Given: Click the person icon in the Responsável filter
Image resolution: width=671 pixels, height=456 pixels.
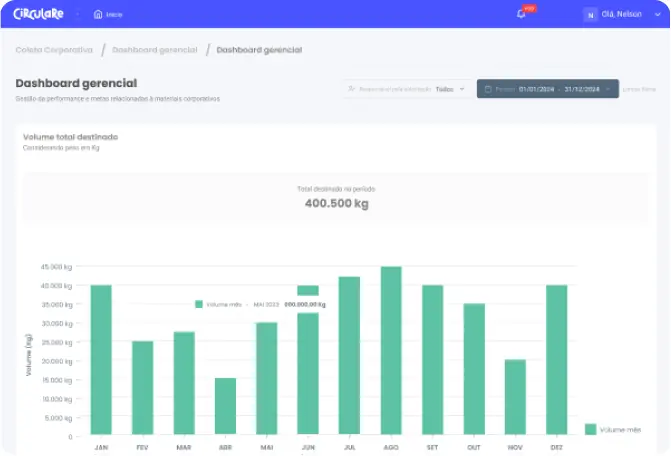Looking at the screenshot, I should coord(351,89).
